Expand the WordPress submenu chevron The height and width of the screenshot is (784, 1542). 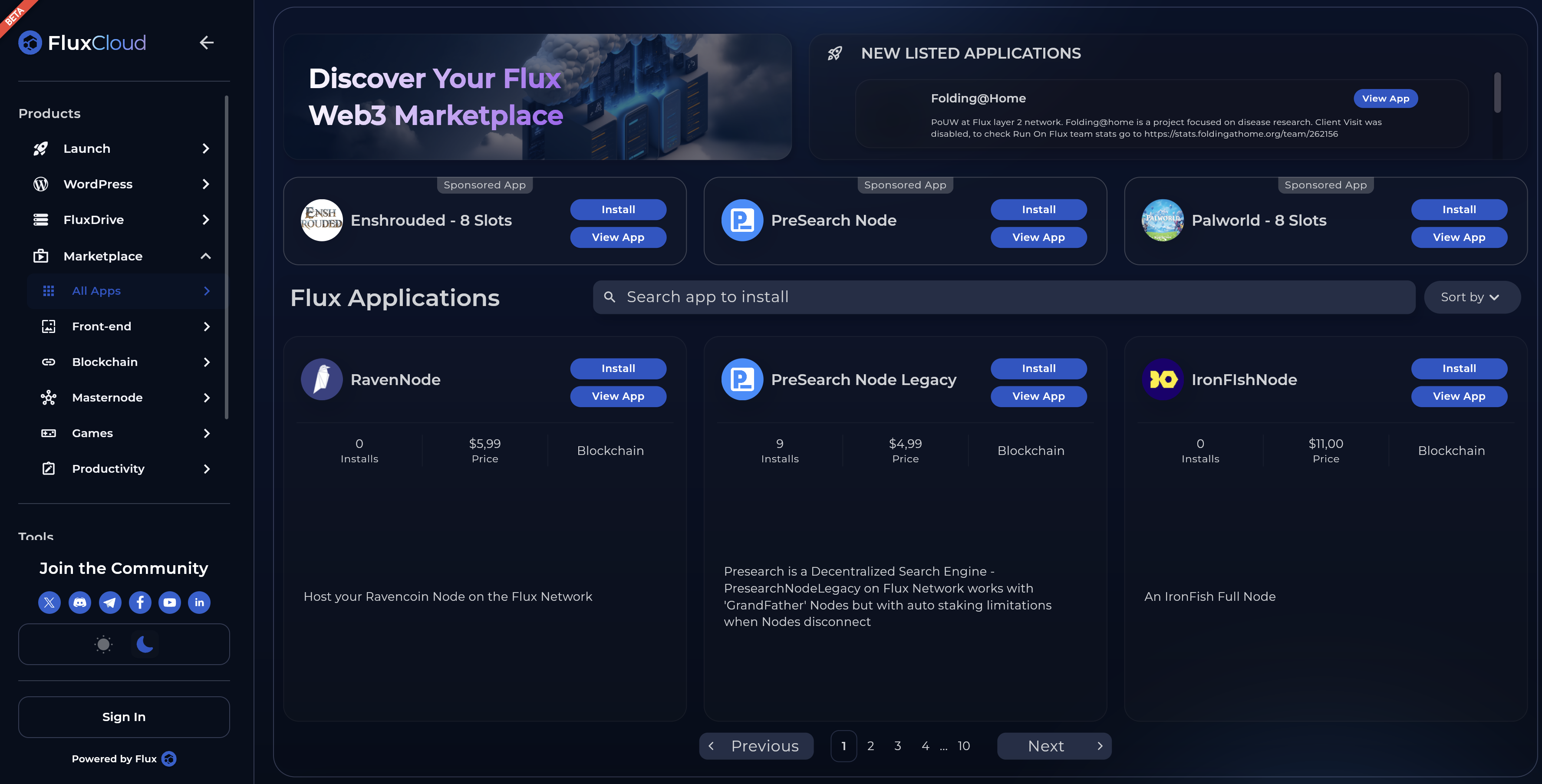click(x=206, y=184)
